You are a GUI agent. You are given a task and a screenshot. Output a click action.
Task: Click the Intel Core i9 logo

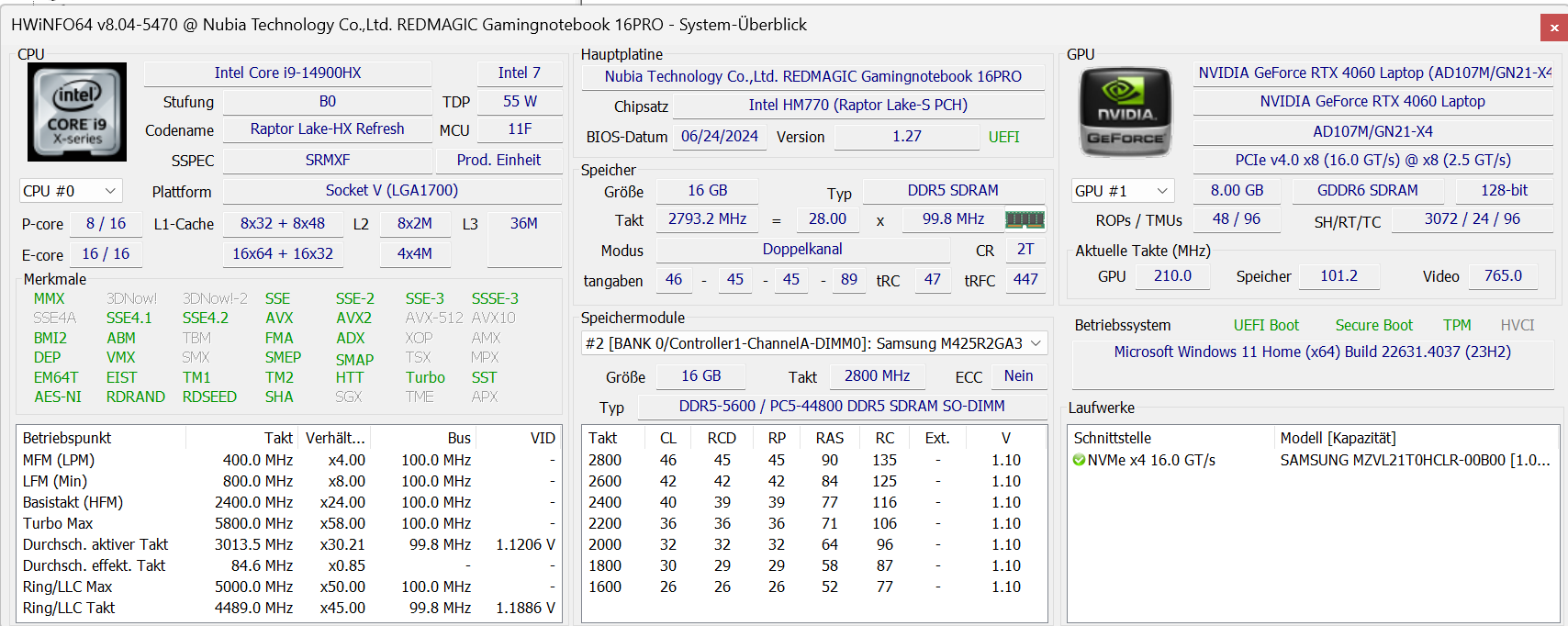[x=77, y=112]
